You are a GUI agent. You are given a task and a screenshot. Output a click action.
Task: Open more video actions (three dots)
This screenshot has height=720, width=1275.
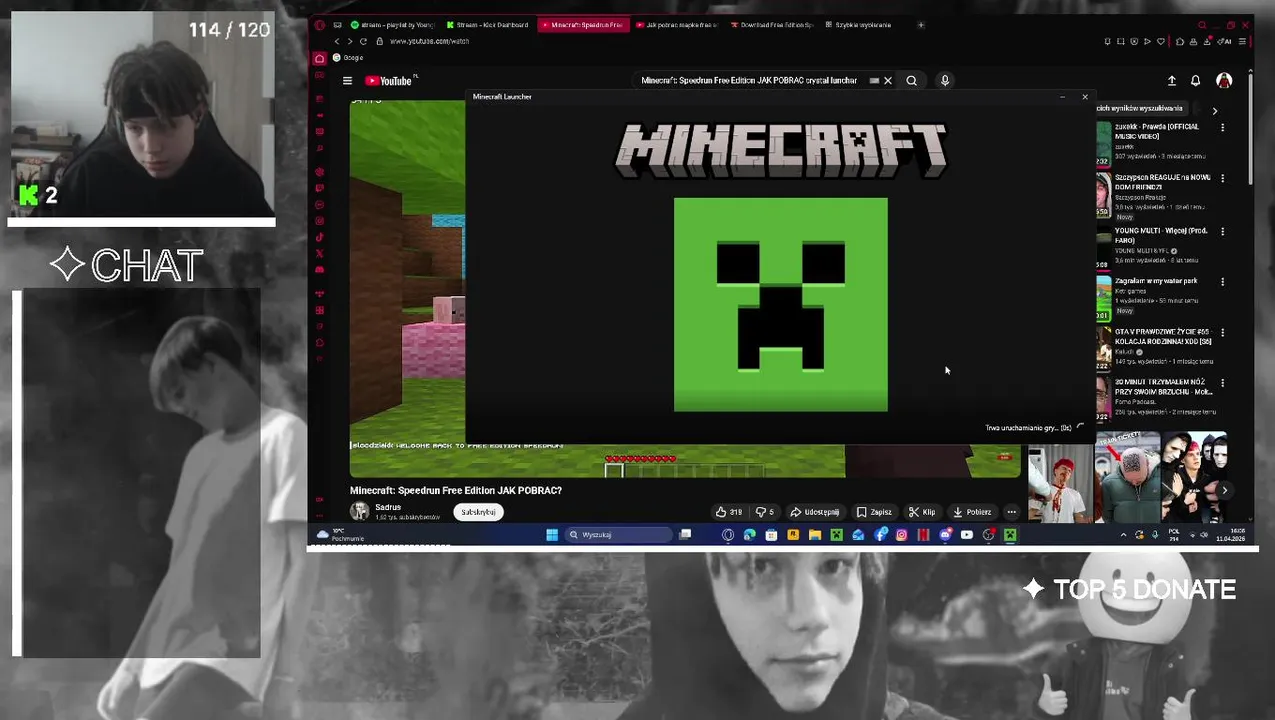click(1011, 512)
